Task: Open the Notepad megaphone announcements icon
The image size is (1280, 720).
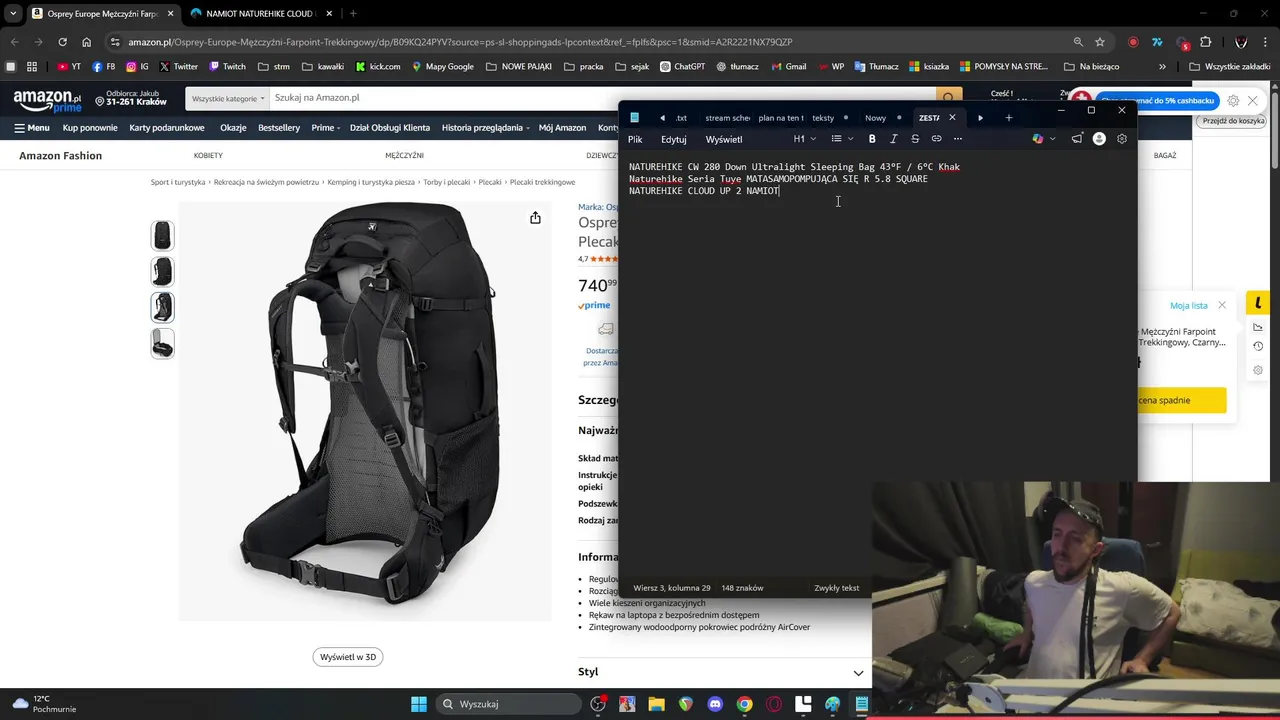Action: pos(1077,139)
